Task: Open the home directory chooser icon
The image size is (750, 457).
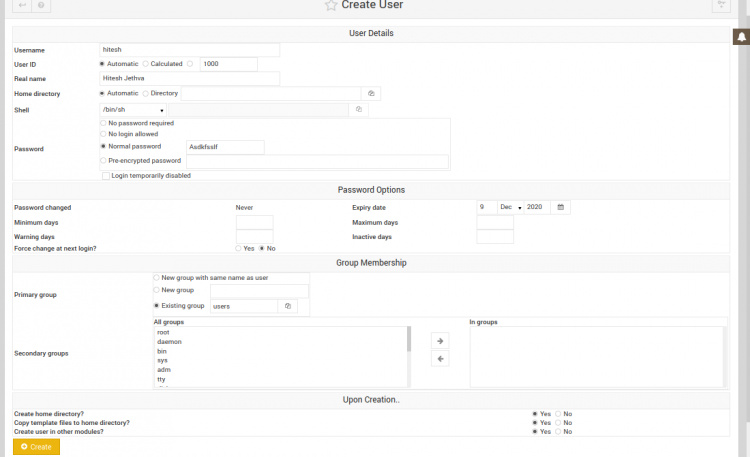Action: pos(370,93)
